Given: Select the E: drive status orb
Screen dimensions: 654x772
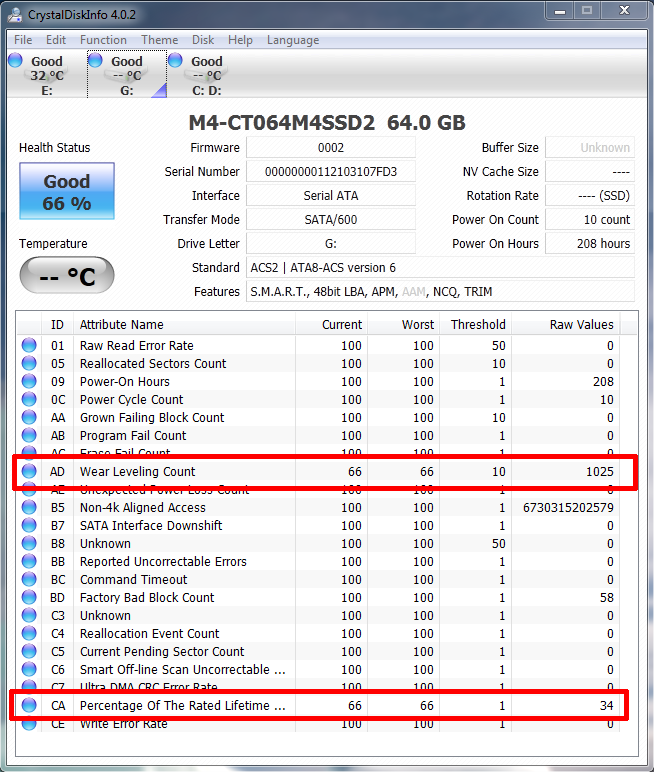Looking at the screenshot, I should (x=15, y=60).
